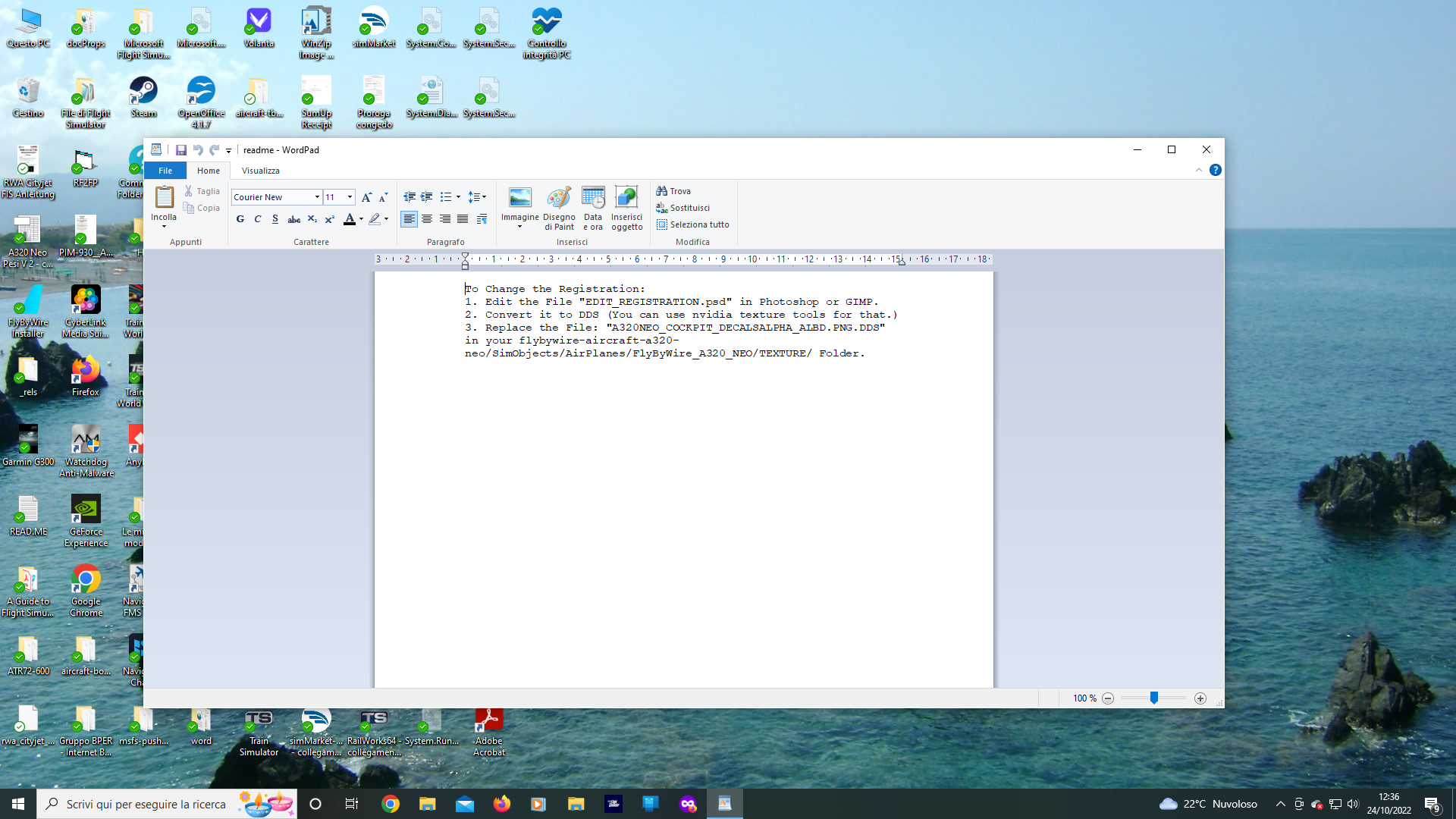Expand the highlight color dropdown arrow
The height and width of the screenshot is (819, 1456).
(386, 219)
